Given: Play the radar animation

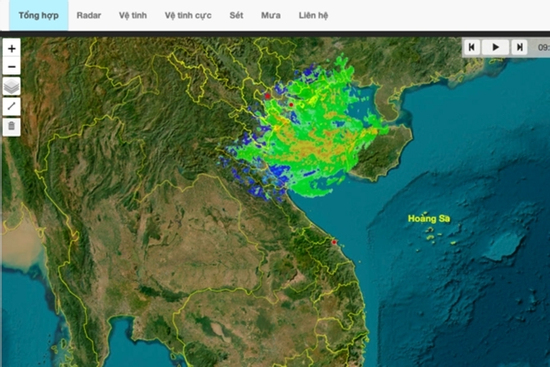Looking at the screenshot, I should tap(496, 47).
